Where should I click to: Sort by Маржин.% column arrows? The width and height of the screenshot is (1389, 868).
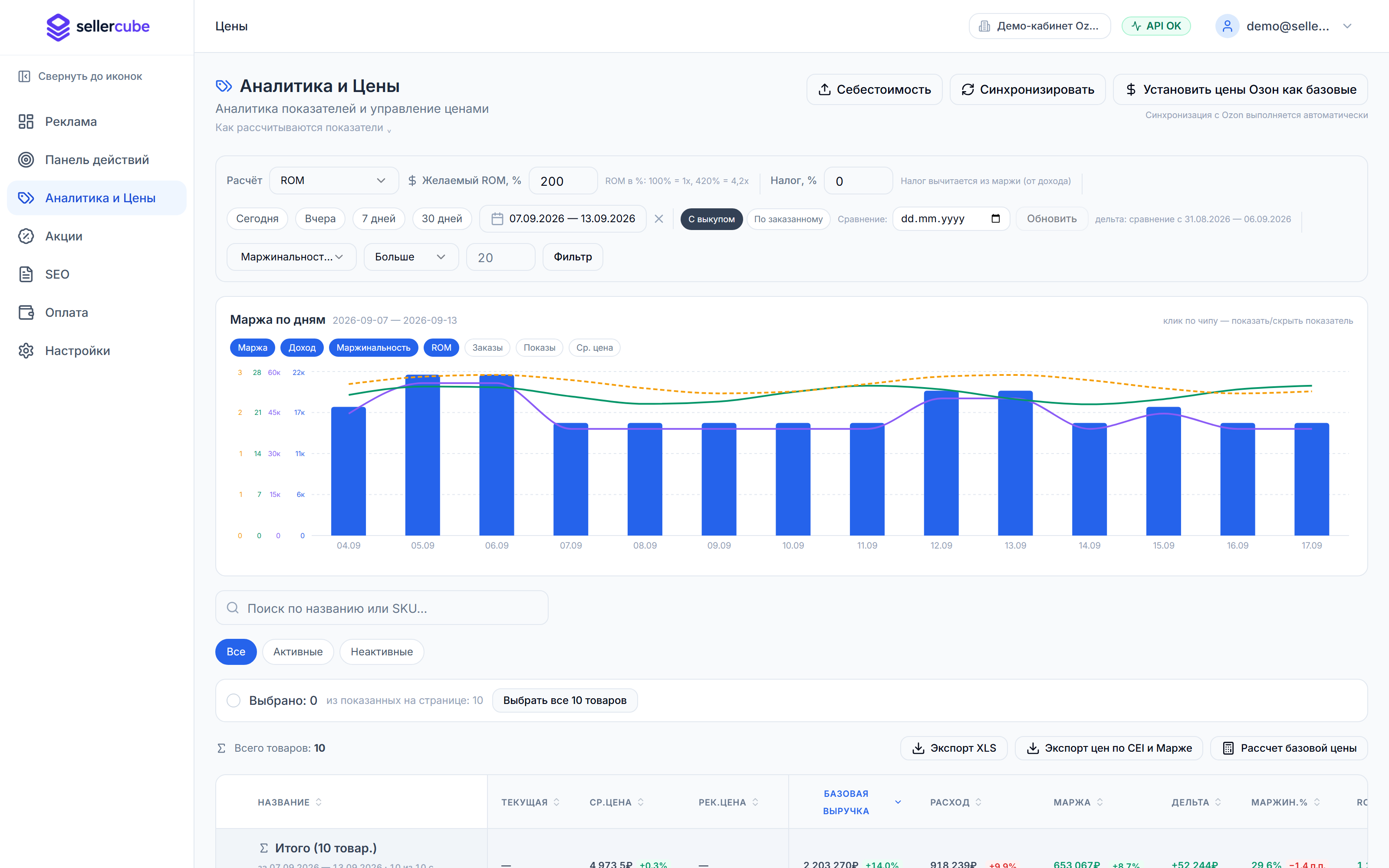(x=1317, y=802)
